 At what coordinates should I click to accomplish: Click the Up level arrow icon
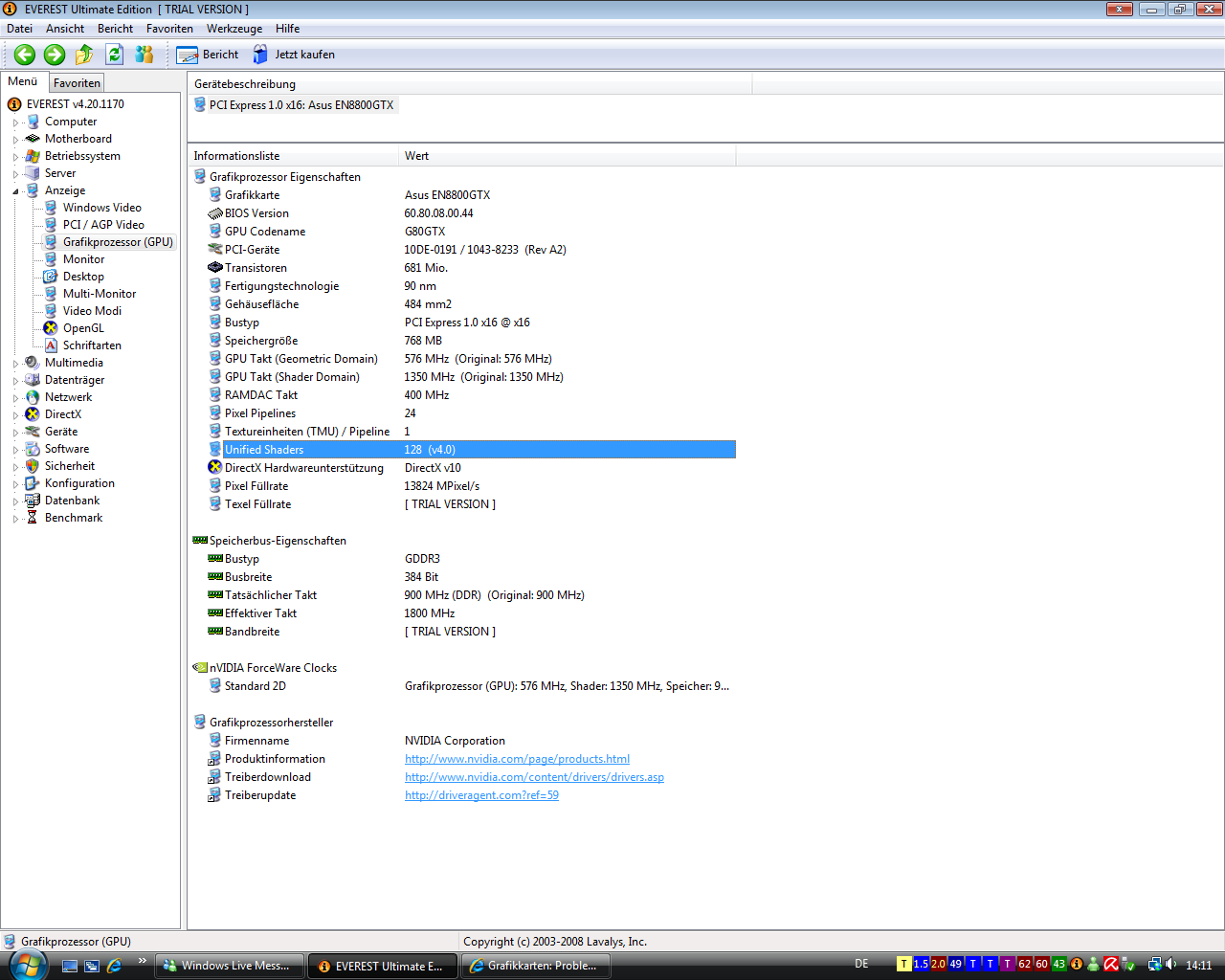tap(84, 55)
